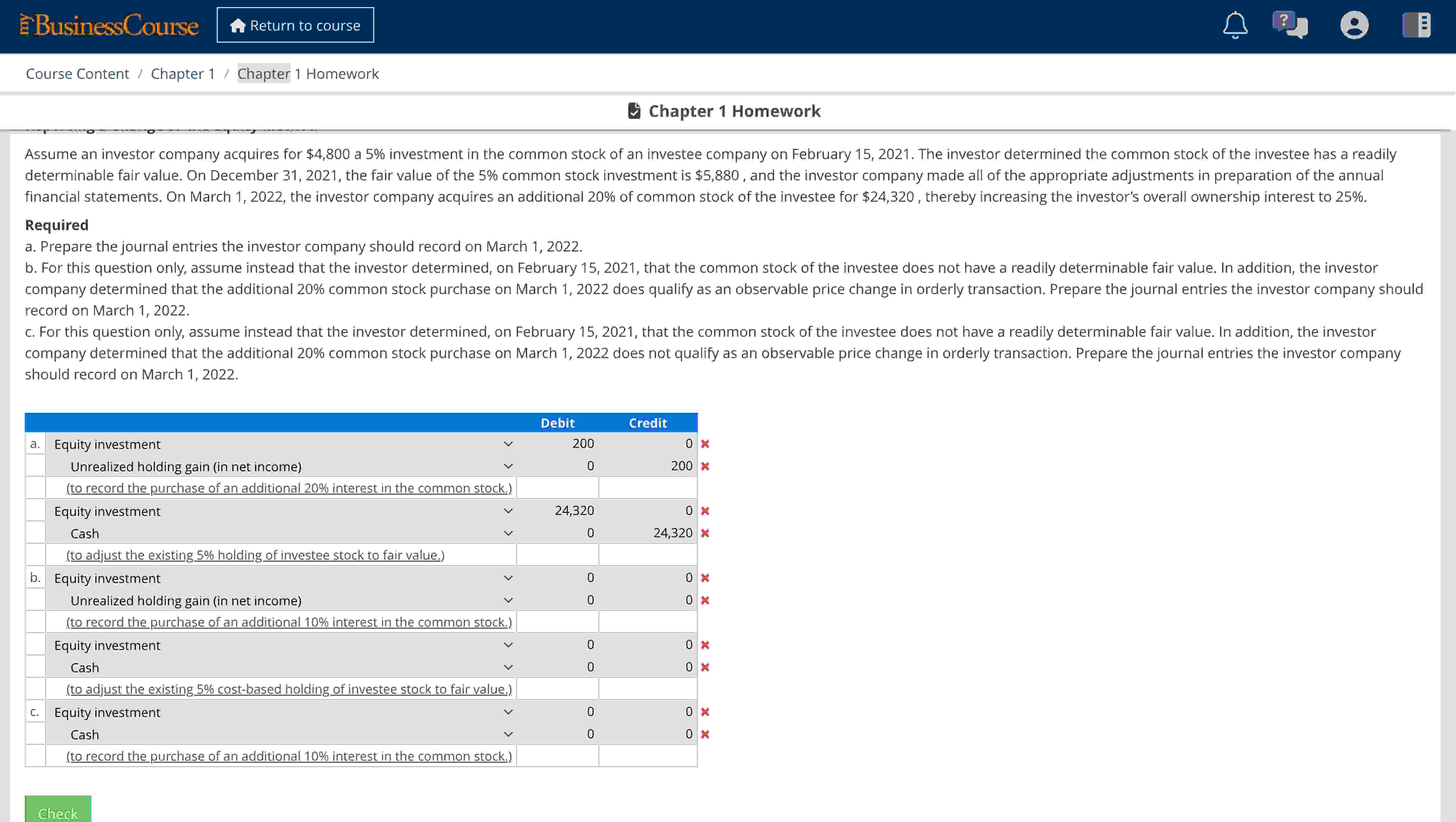
Task: Click the BusinessCourse logo
Action: [109, 25]
